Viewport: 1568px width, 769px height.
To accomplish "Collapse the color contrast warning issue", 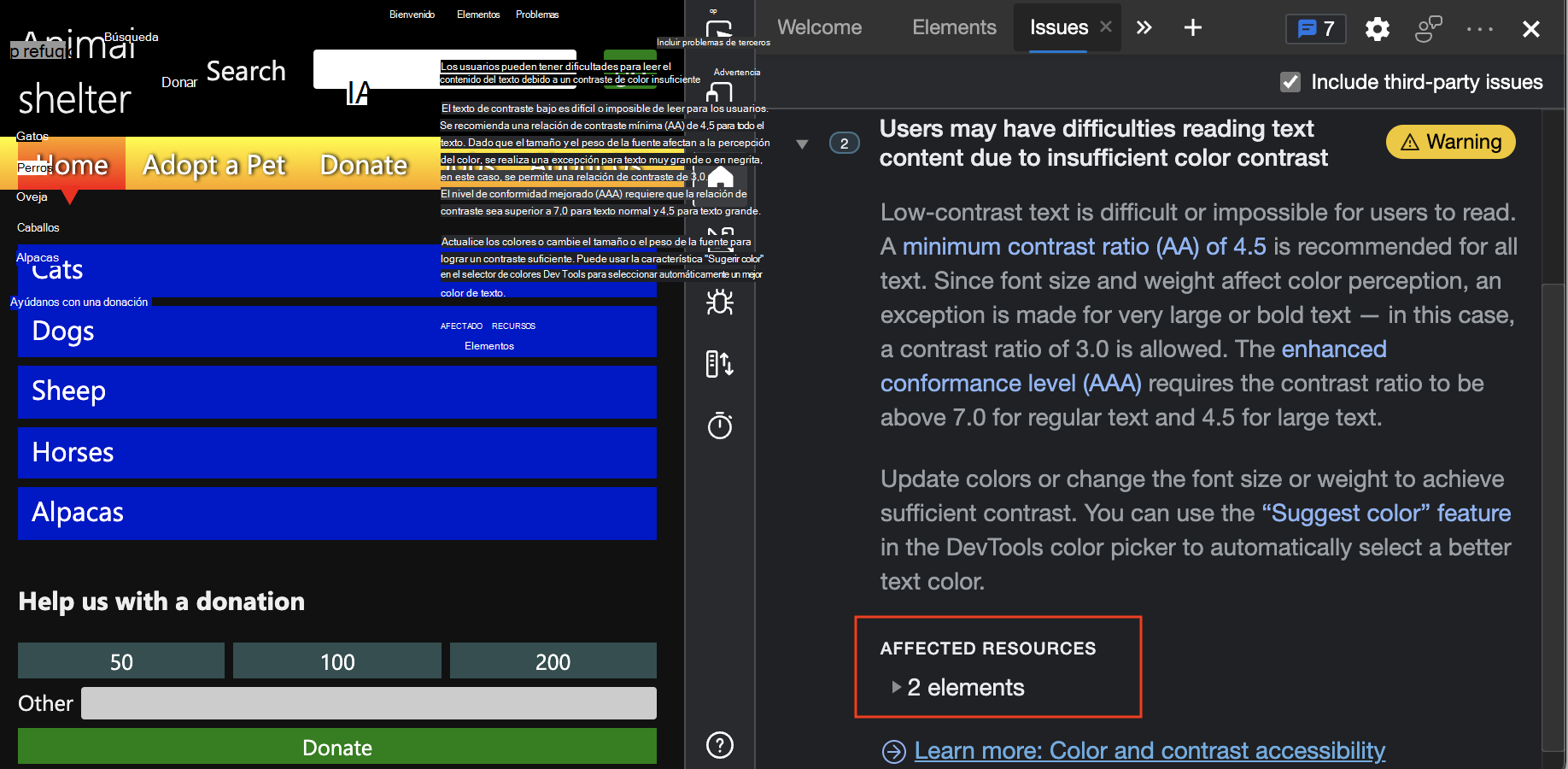I will point(803,143).
